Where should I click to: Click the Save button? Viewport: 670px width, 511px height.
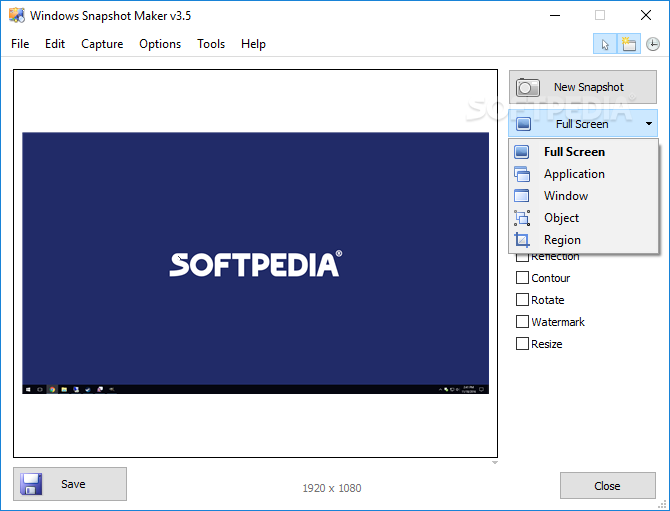click(x=70, y=484)
